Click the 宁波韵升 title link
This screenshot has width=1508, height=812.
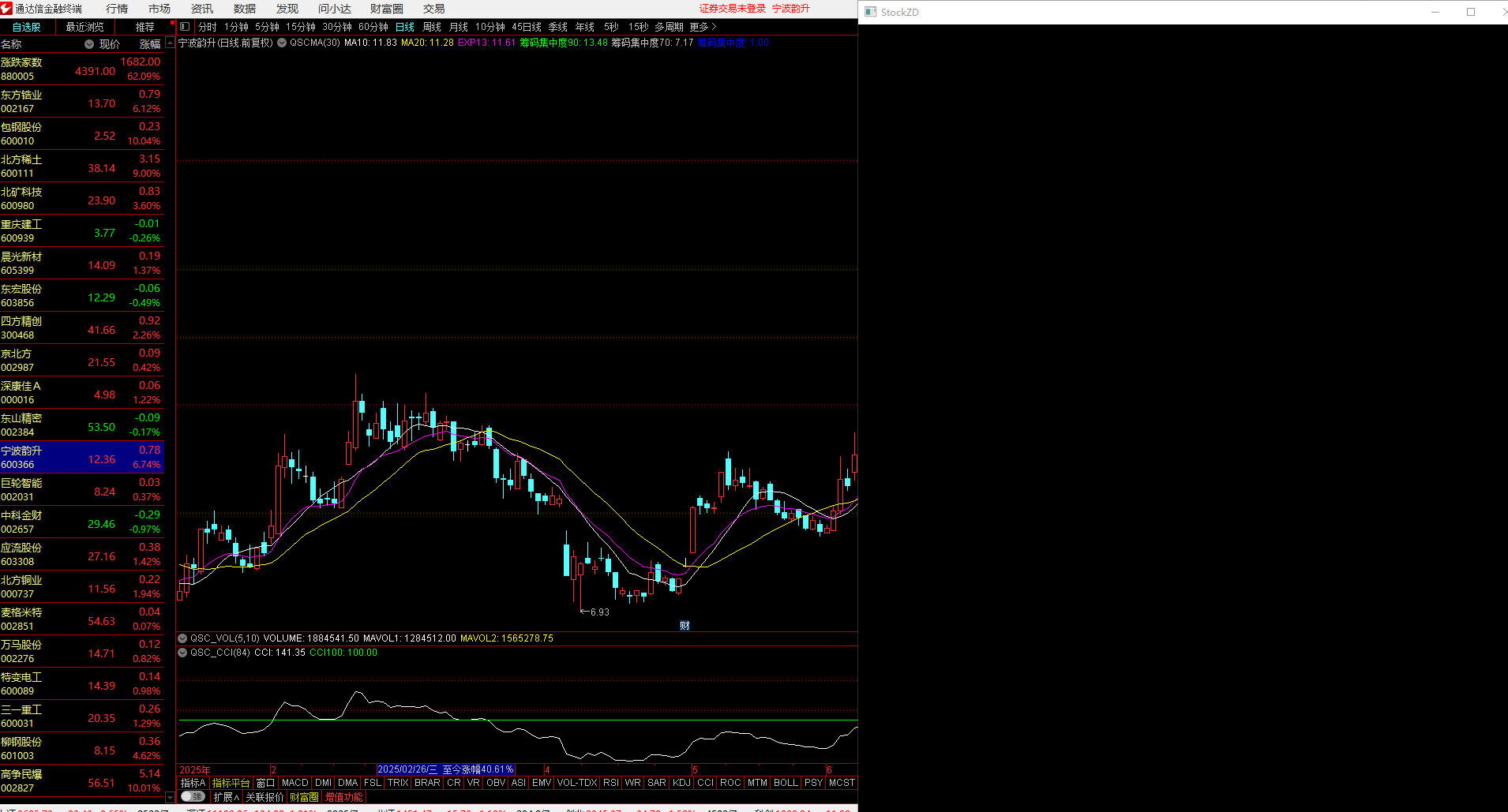[x=791, y=9]
